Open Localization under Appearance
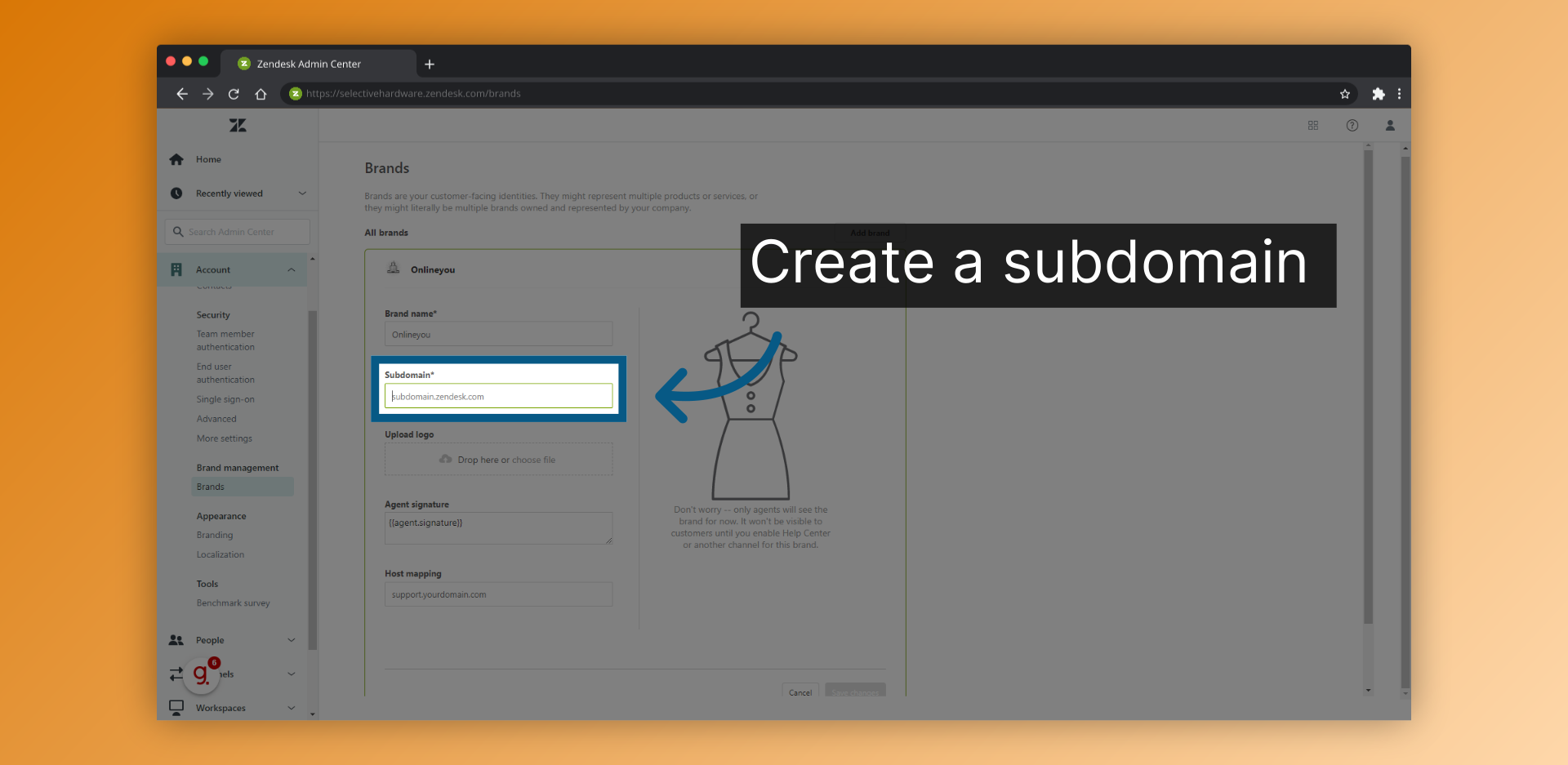This screenshot has width=1568, height=765. coord(220,554)
